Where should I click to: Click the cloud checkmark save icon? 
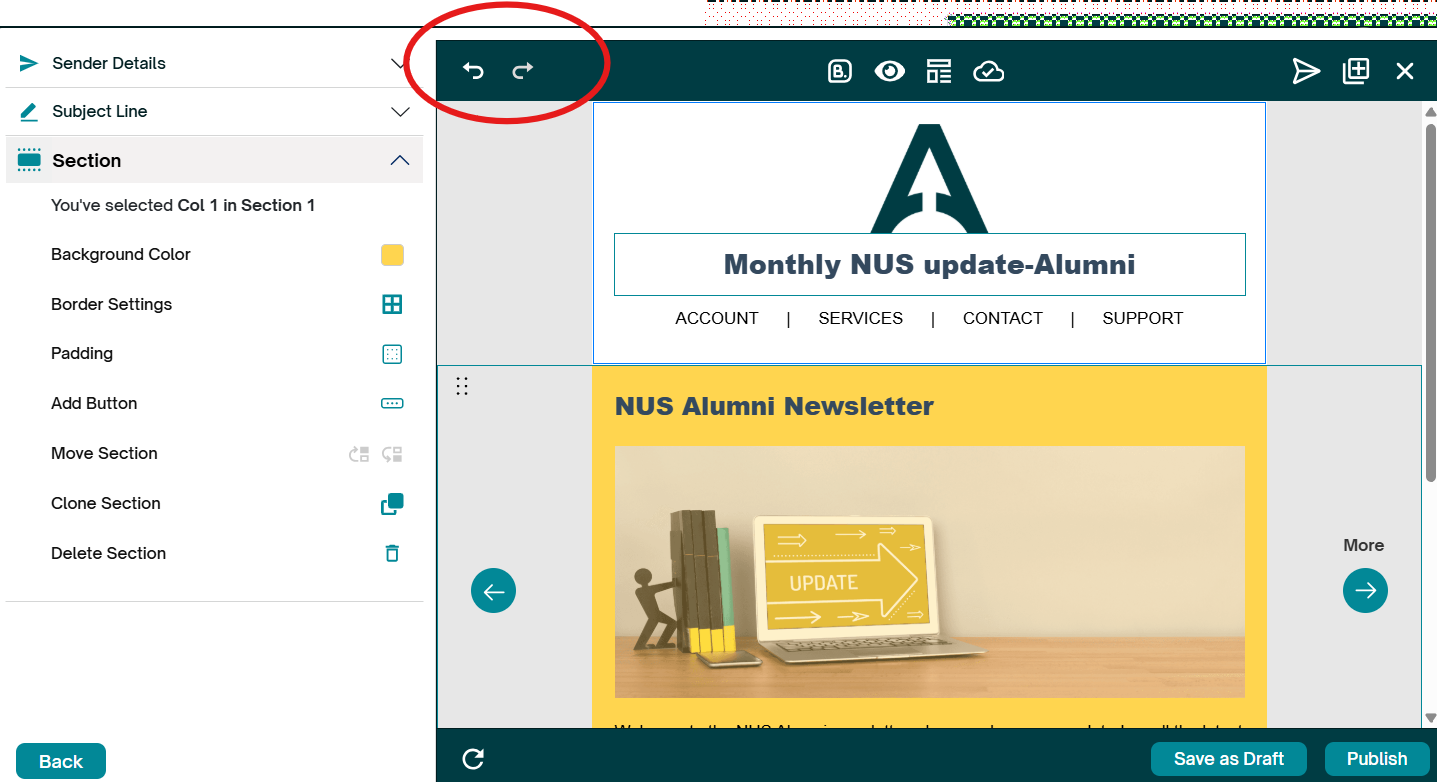[x=988, y=71]
